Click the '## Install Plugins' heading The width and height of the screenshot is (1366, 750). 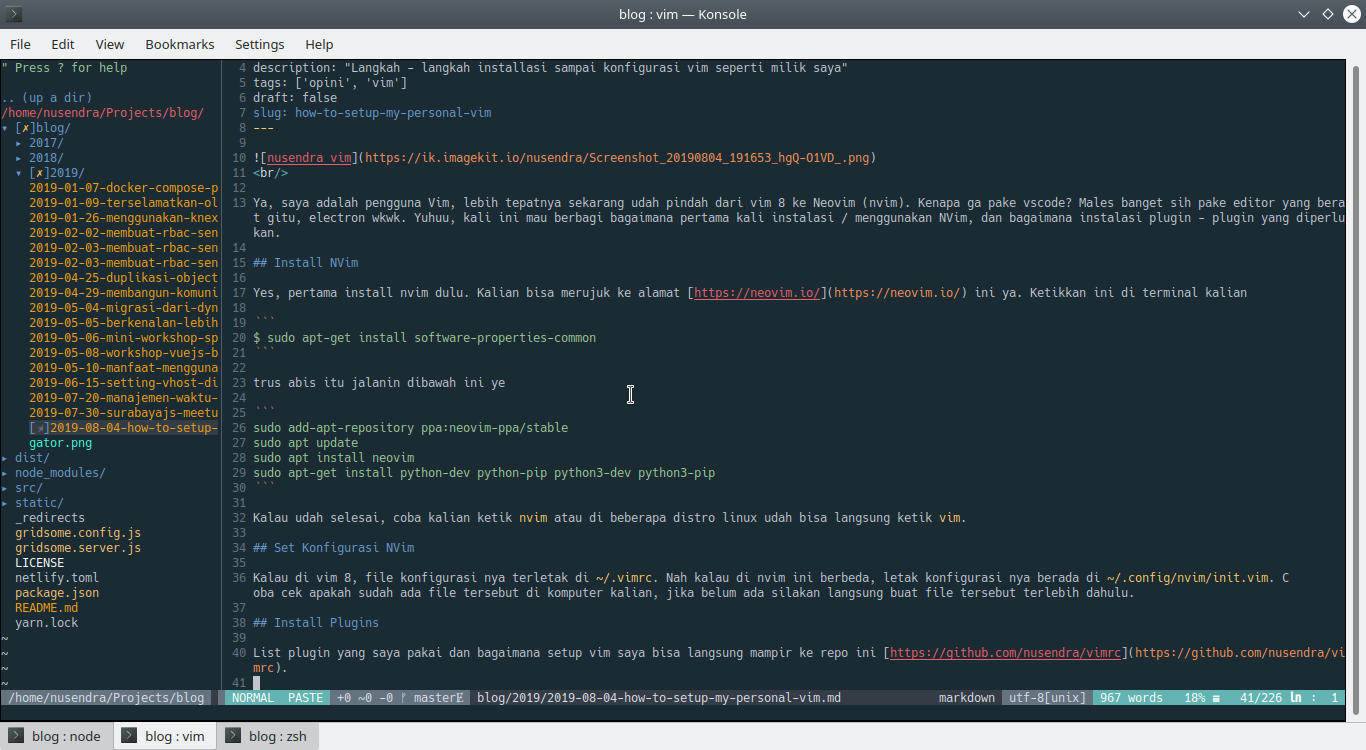(316, 623)
